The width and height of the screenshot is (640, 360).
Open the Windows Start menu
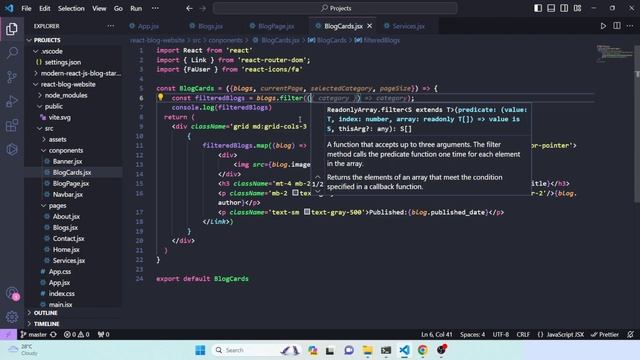coord(200,350)
